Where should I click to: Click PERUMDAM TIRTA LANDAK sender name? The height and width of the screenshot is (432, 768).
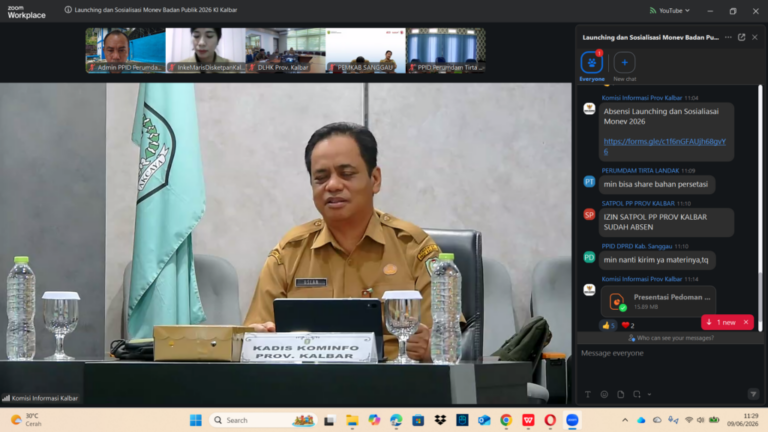pos(640,171)
